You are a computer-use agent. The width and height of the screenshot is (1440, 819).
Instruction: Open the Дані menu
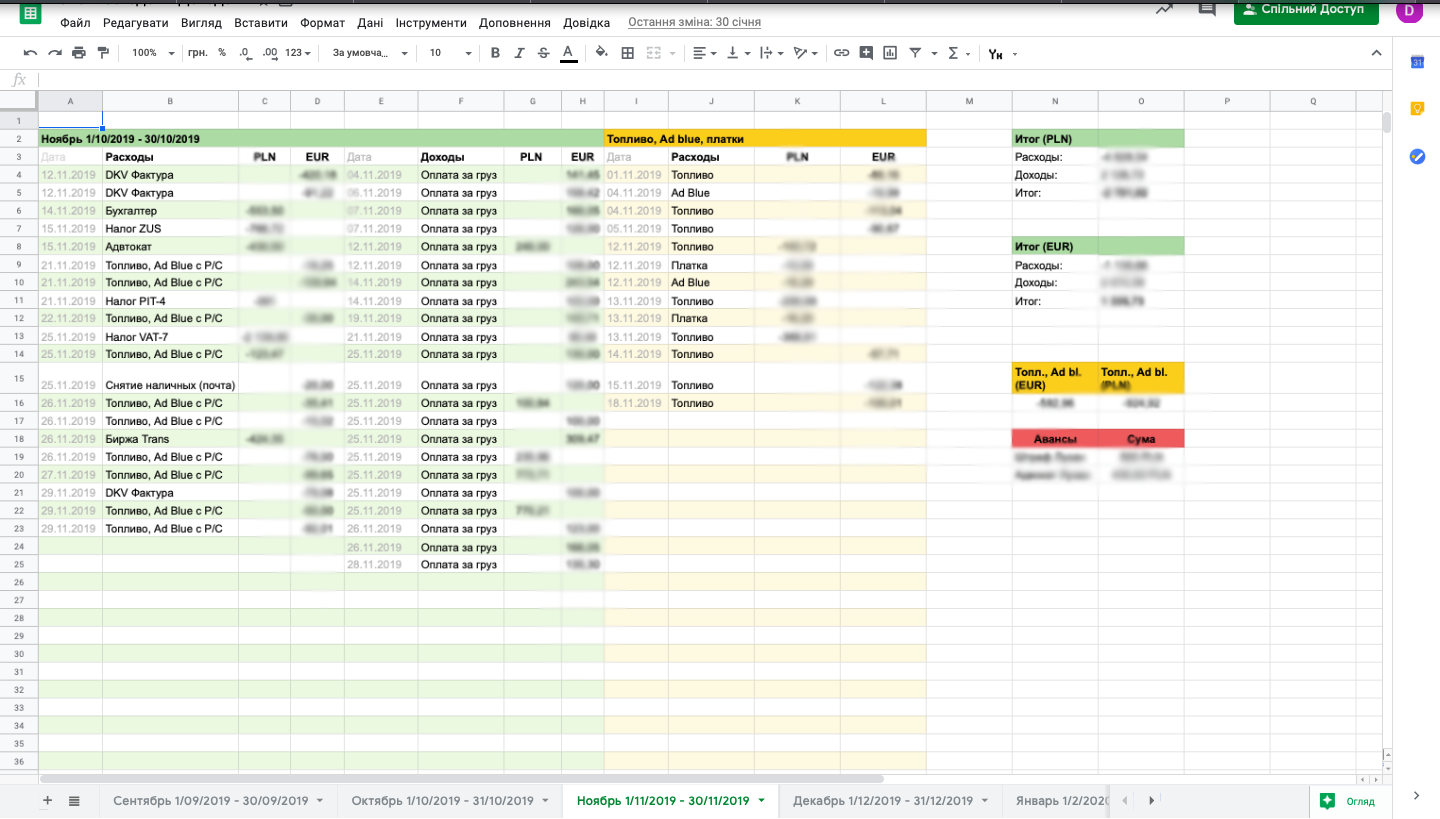pos(370,22)
